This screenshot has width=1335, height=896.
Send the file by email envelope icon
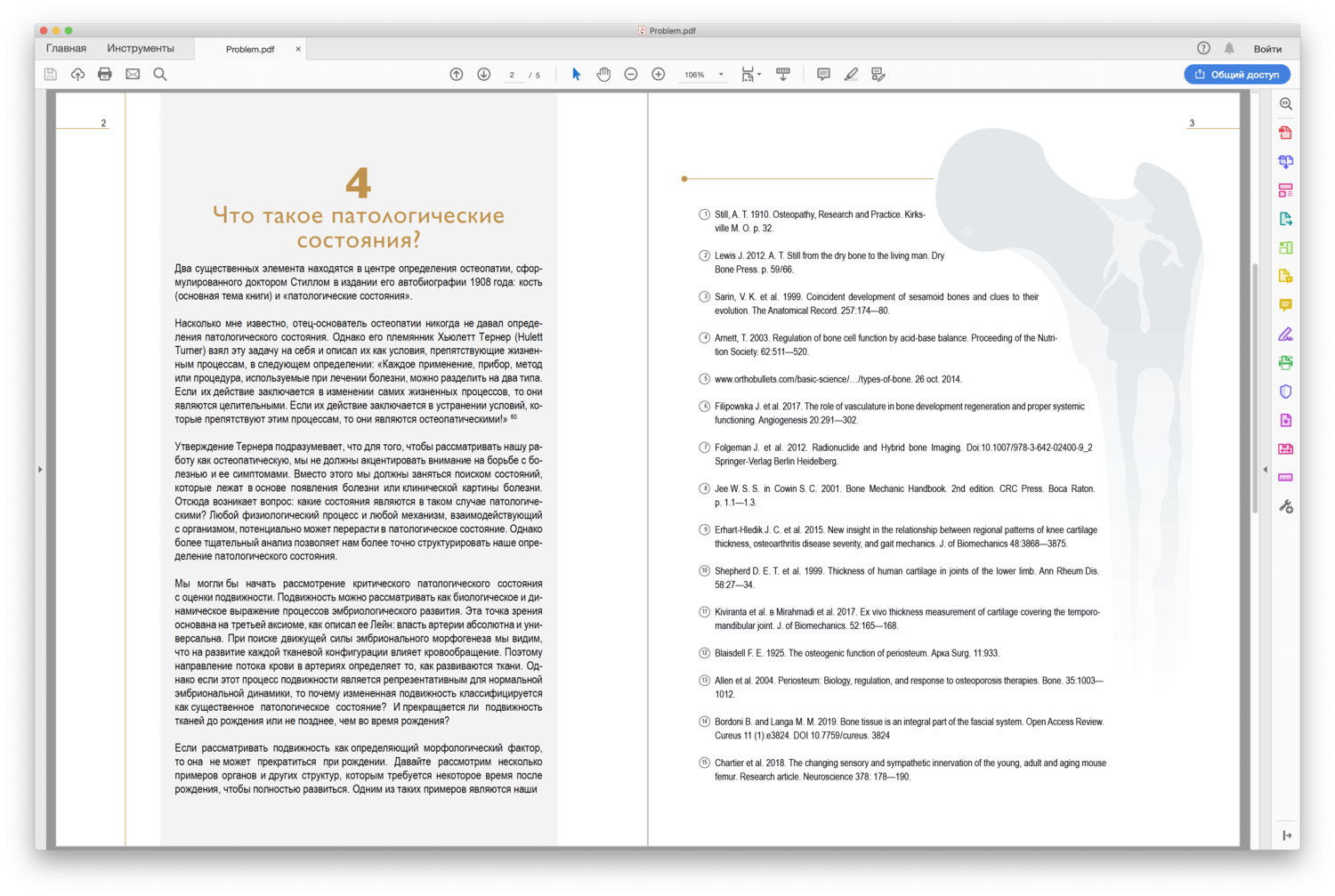[133, 75]
